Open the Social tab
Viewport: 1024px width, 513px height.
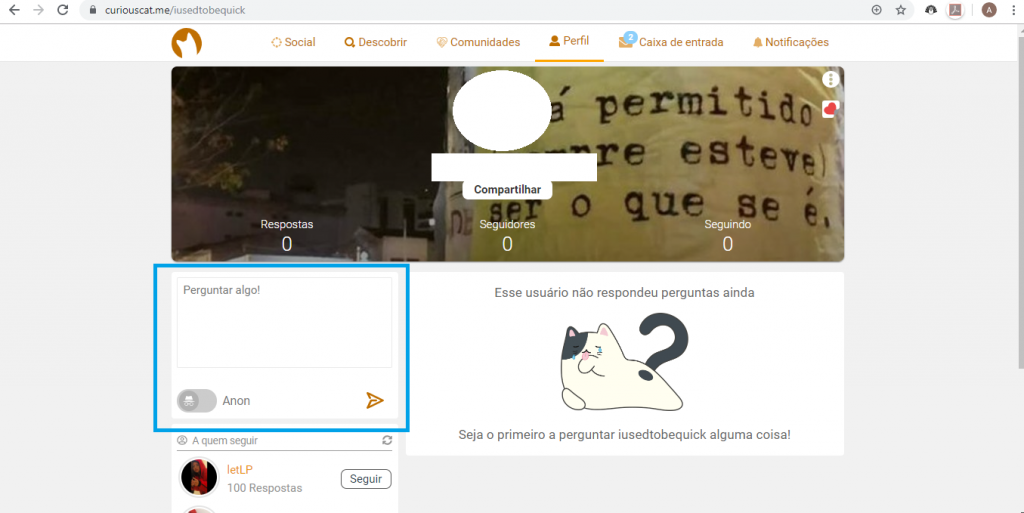[293, 42]
